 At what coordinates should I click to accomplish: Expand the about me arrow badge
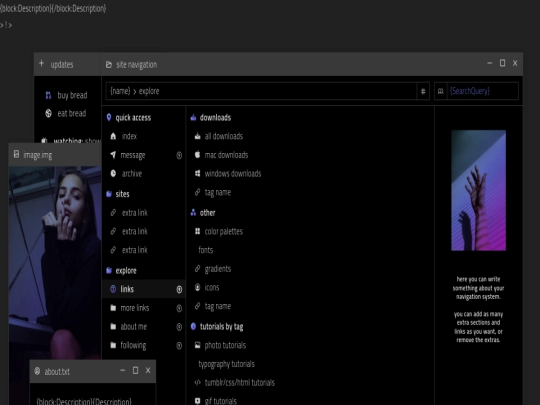tap(179, 327)
